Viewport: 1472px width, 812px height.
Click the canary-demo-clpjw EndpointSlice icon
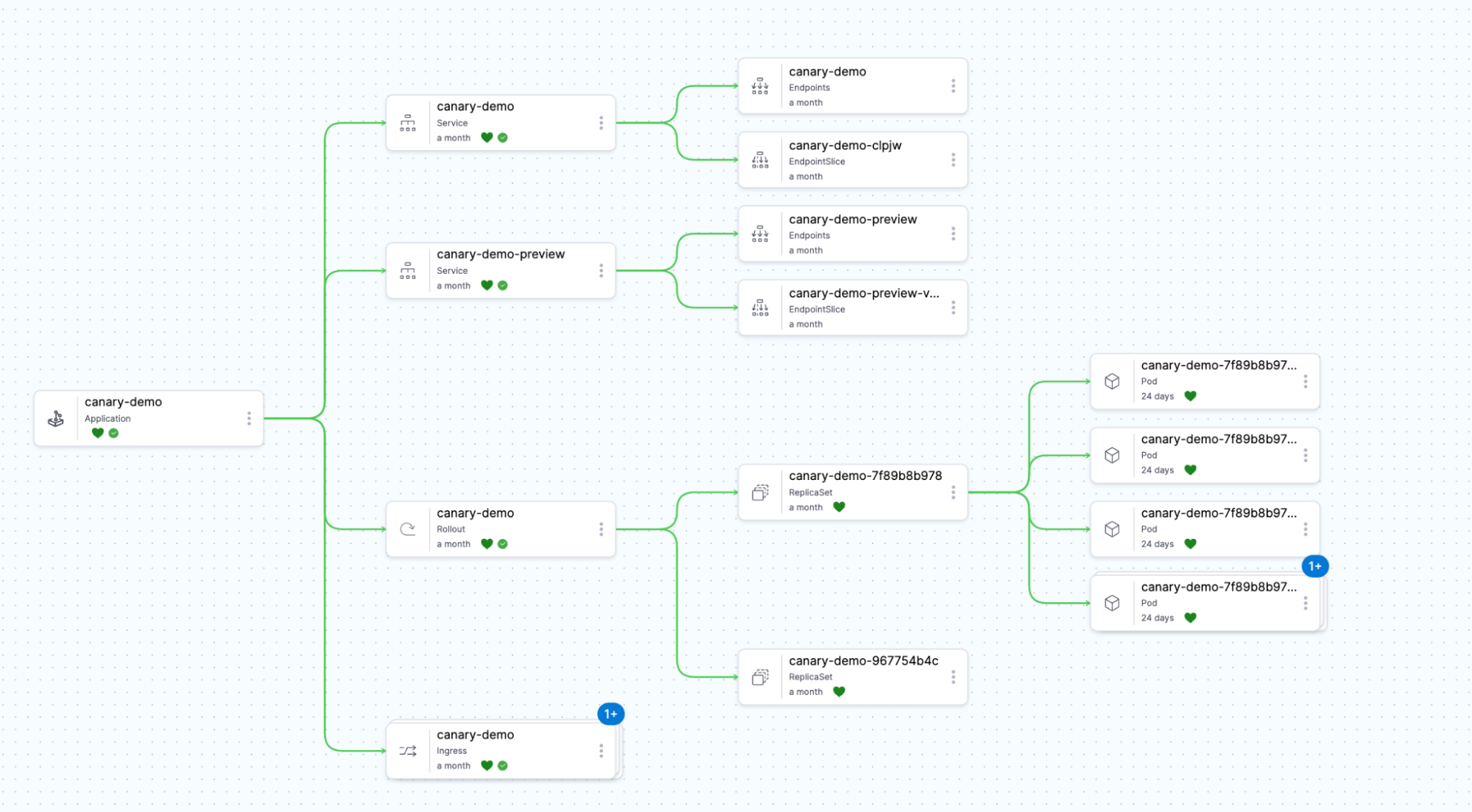tap(760, 160)
